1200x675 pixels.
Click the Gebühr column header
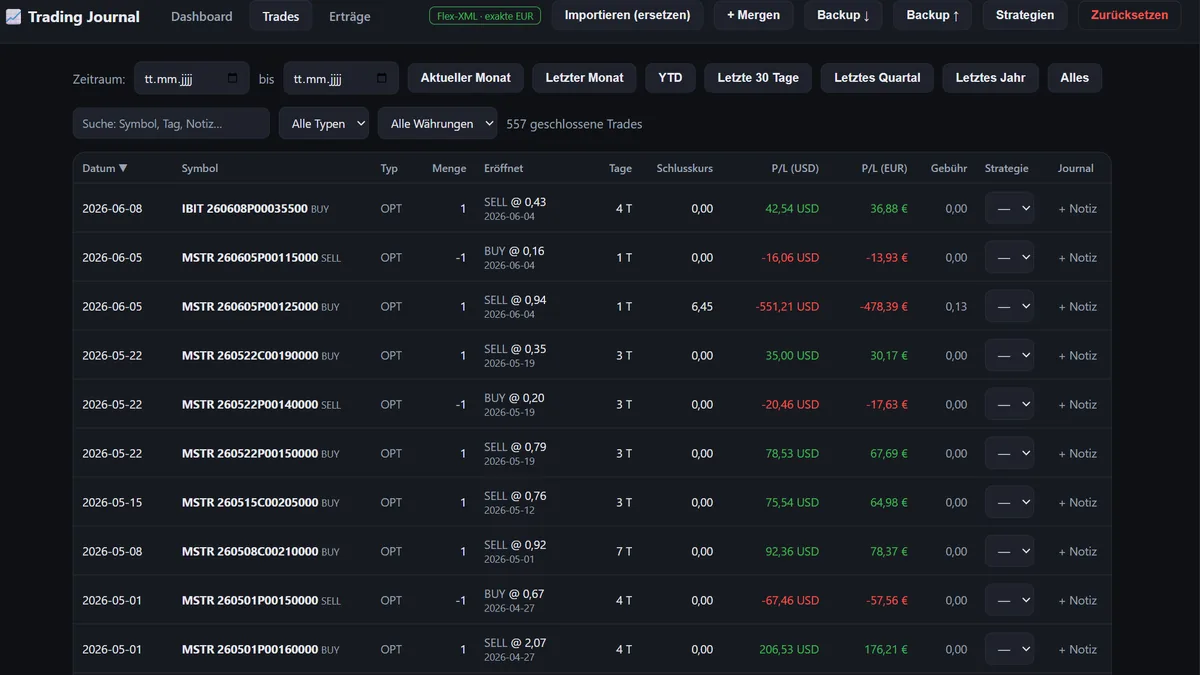pos(948,168)
